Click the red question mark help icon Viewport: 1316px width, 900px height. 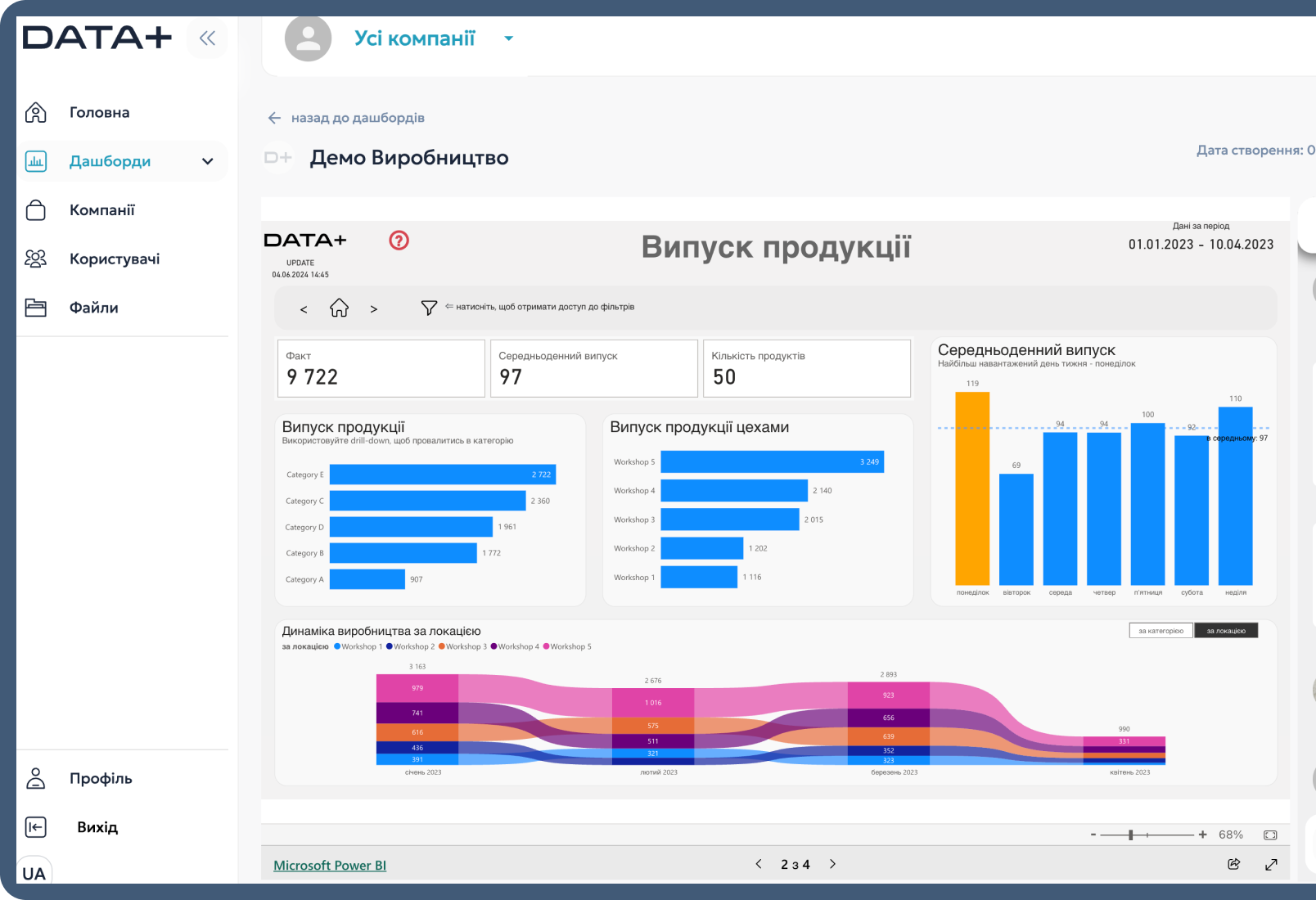click(399, 241)
